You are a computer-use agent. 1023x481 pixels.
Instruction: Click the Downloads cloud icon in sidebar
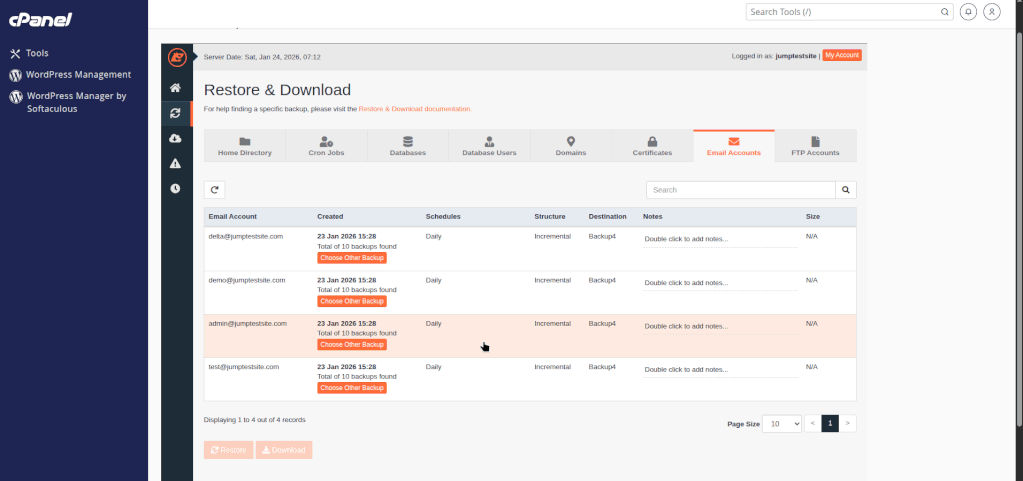point(175,138)
